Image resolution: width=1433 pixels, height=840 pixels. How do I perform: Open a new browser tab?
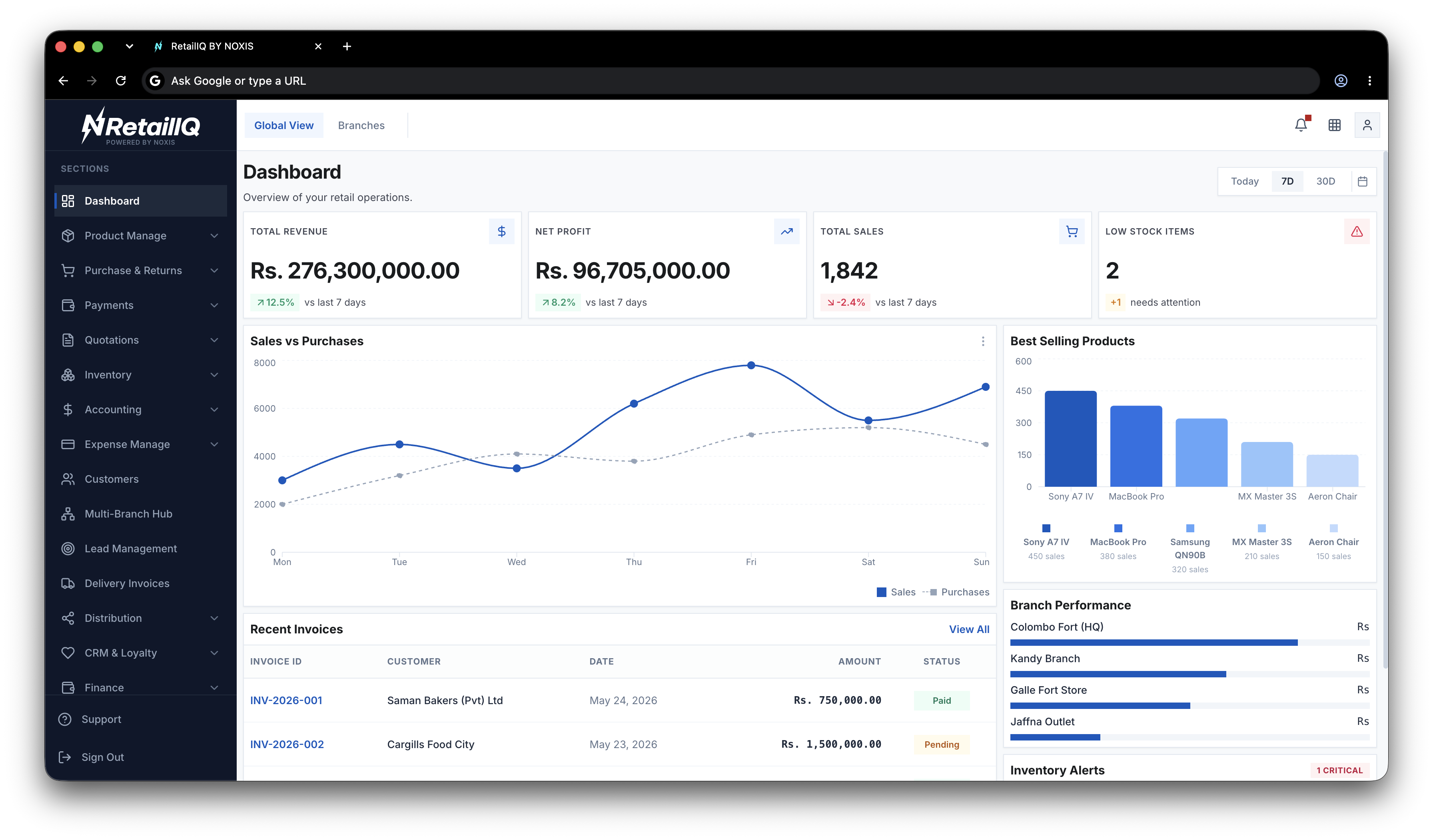(347, 46)
